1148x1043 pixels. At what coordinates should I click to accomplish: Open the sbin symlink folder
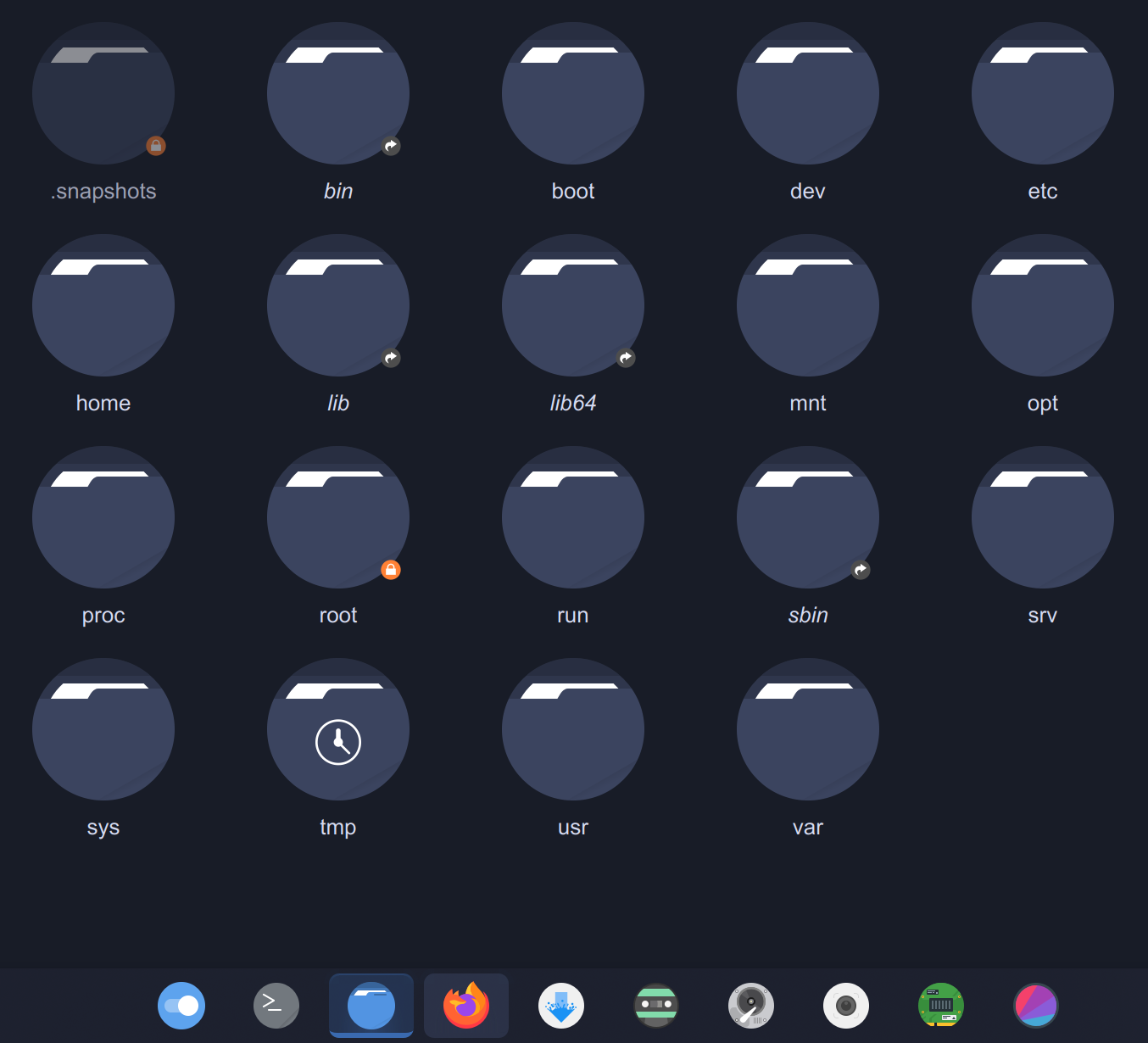[x=807, y=517]
